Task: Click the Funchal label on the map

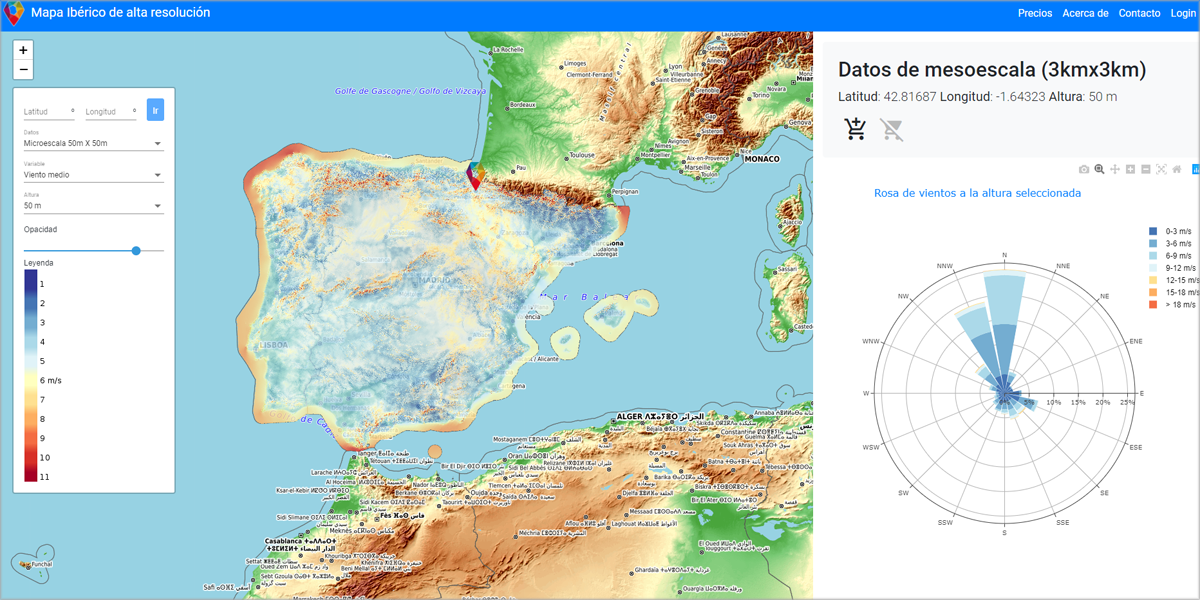Action: 41,564
